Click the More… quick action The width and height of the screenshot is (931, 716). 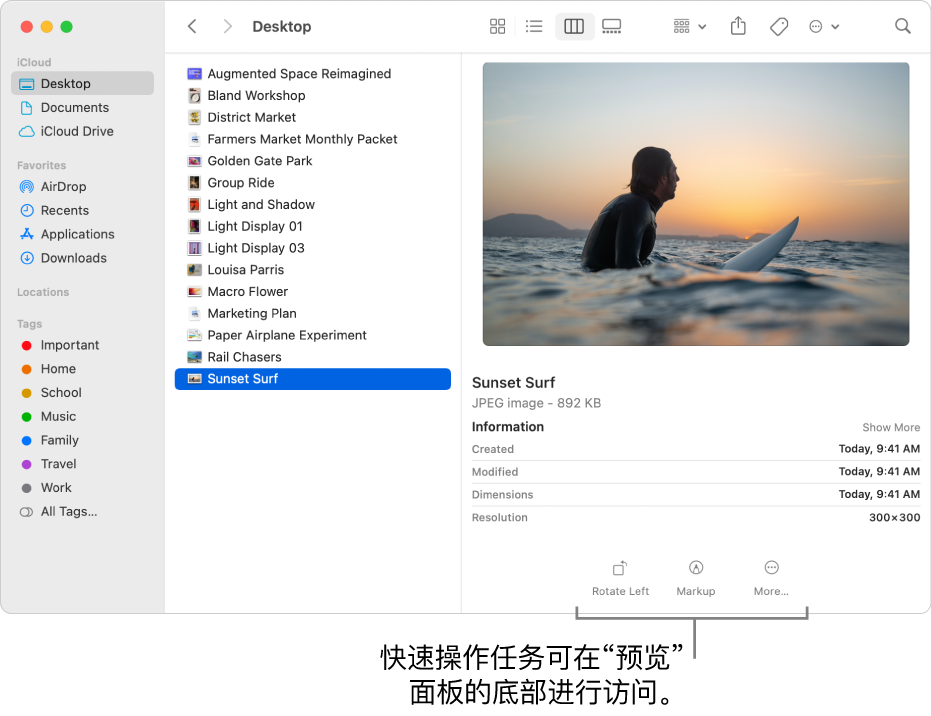click(771, 579)
